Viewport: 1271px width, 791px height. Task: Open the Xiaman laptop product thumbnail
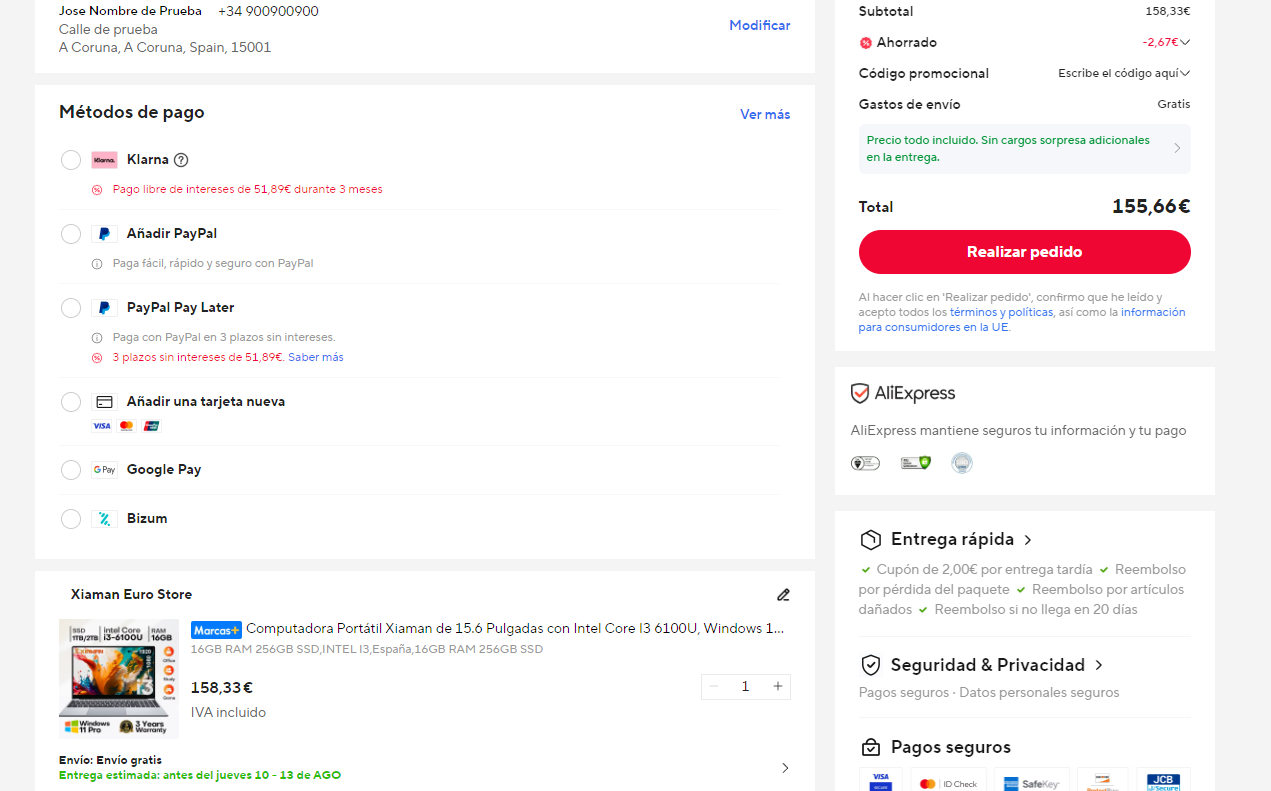(119, 679)
